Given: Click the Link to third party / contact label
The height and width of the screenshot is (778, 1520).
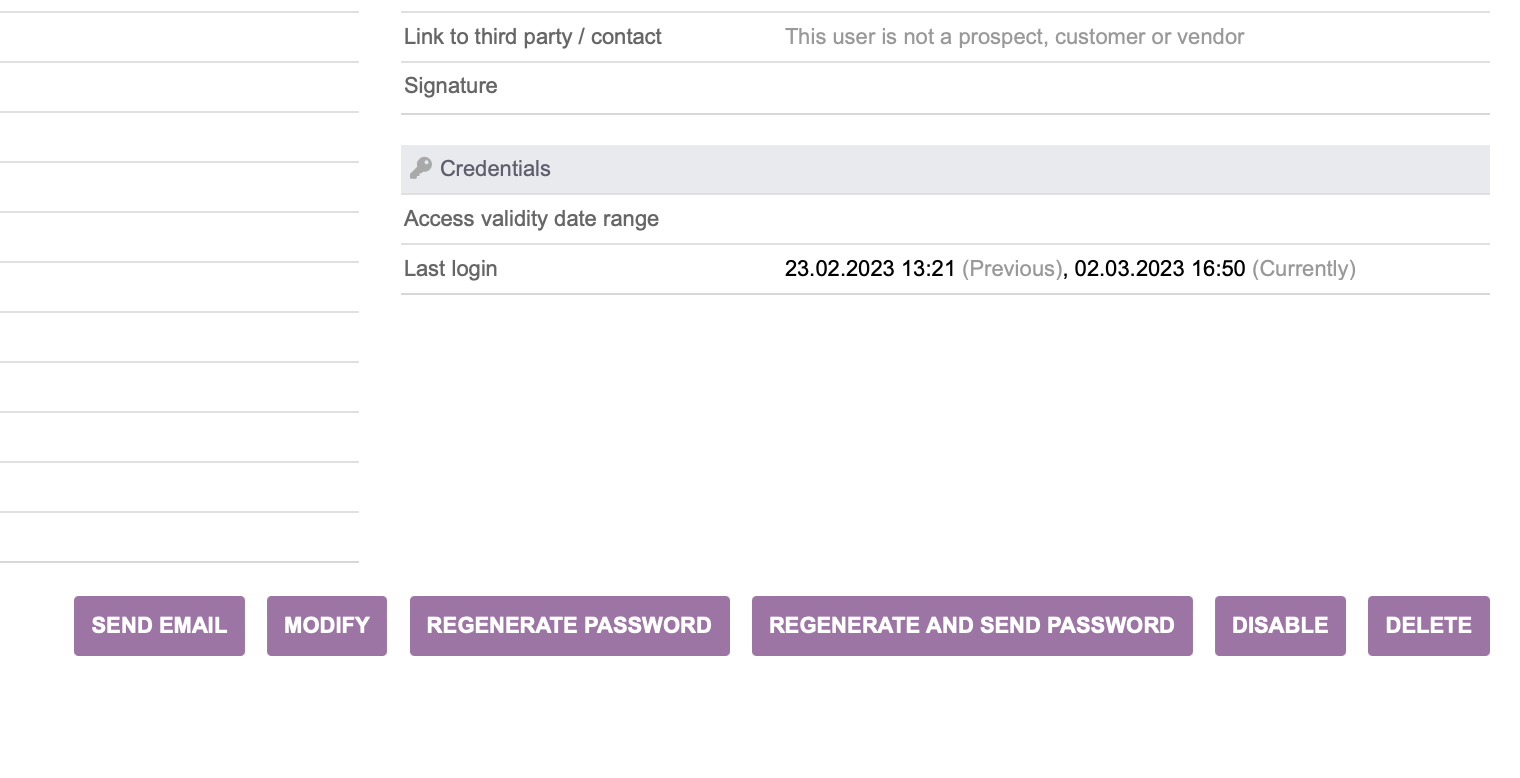Looking at the screenshot, I should point(533,37).
